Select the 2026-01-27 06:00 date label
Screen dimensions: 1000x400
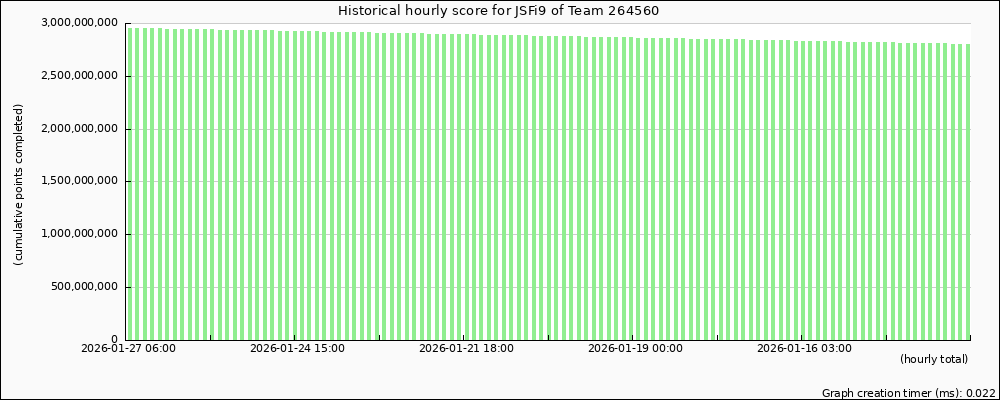tap(128, 349)
